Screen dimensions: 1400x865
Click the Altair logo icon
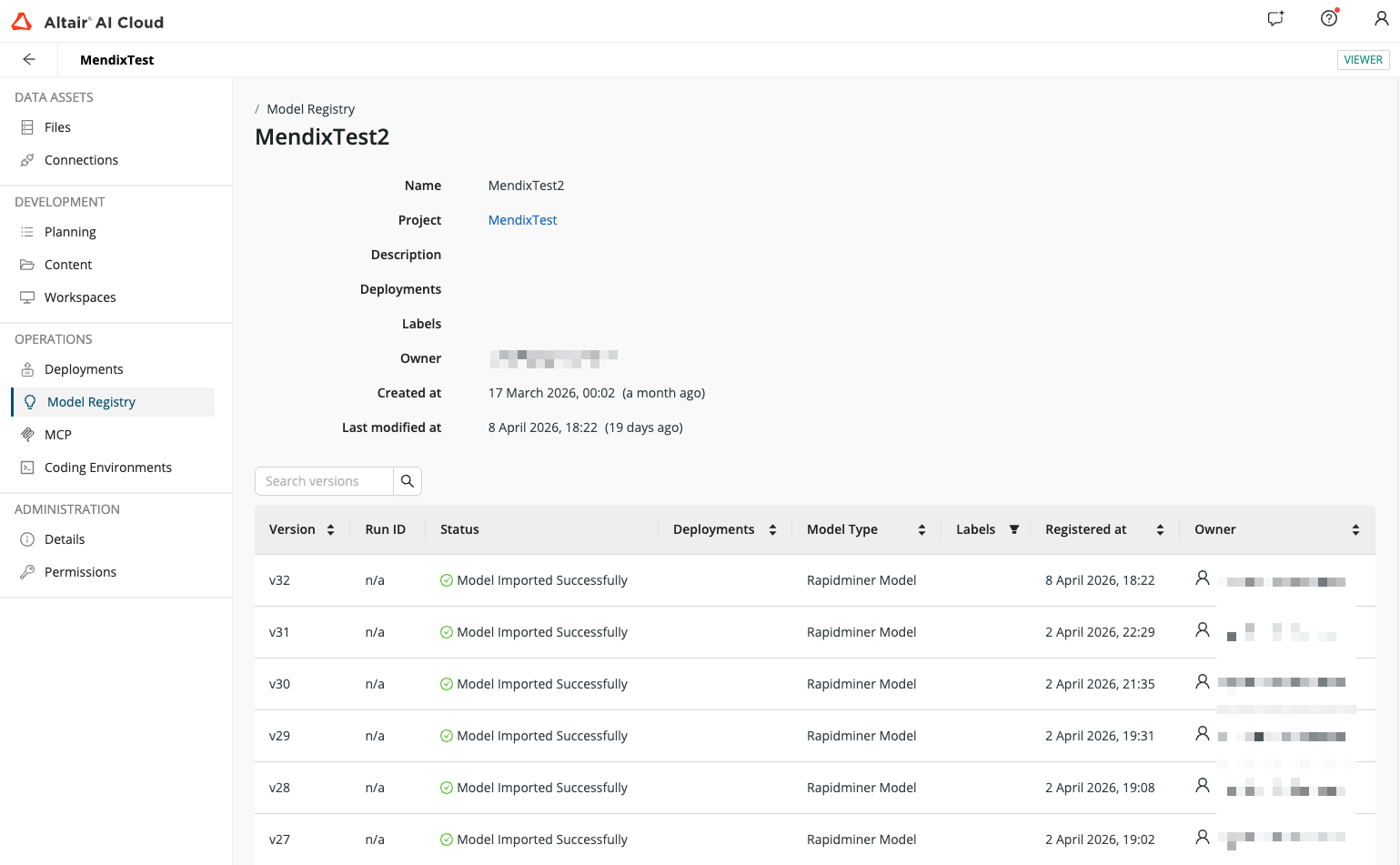coord(22,22)
